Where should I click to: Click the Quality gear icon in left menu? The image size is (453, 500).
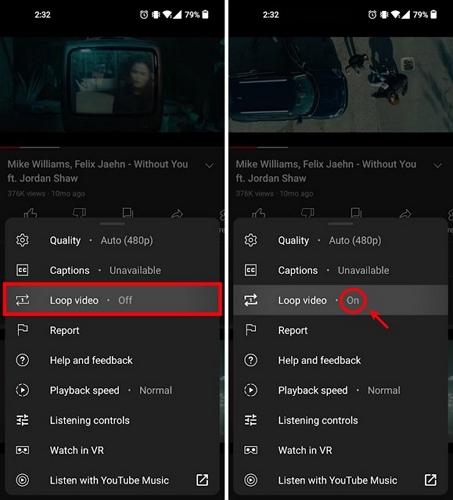click(x=22, y=240)
